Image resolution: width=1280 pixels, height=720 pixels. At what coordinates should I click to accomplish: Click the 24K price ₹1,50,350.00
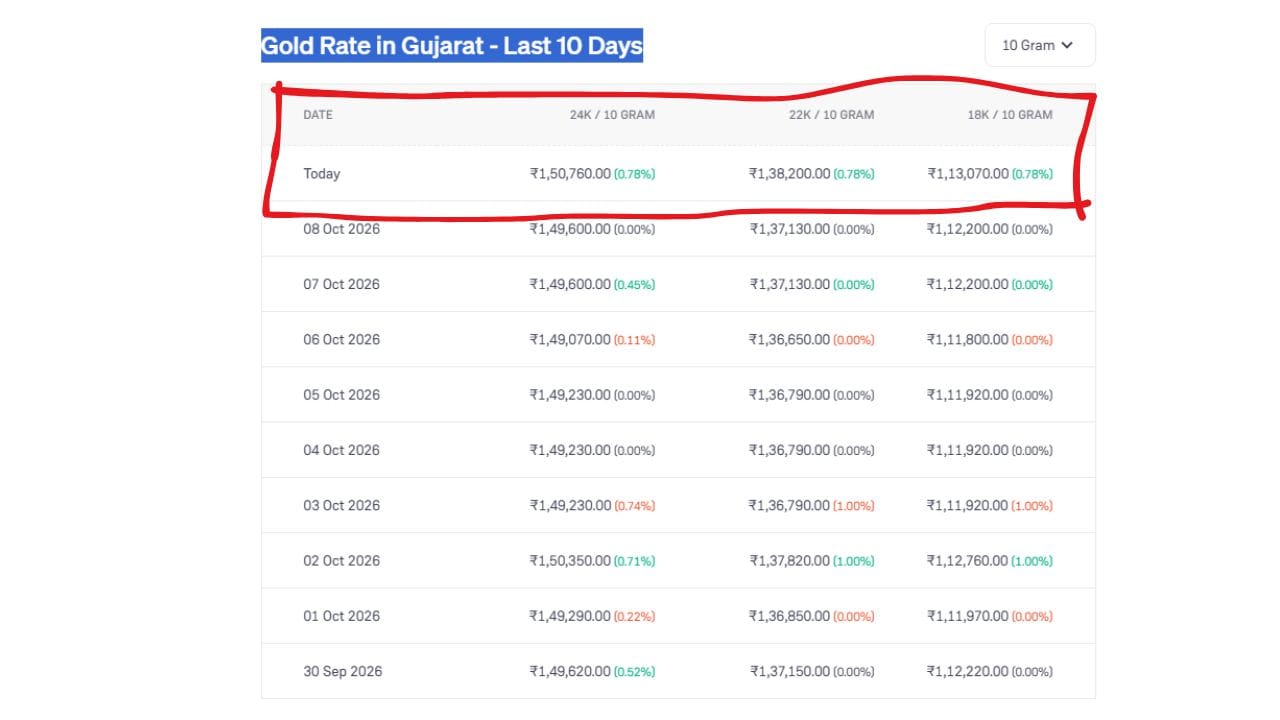tap(570, 561)
